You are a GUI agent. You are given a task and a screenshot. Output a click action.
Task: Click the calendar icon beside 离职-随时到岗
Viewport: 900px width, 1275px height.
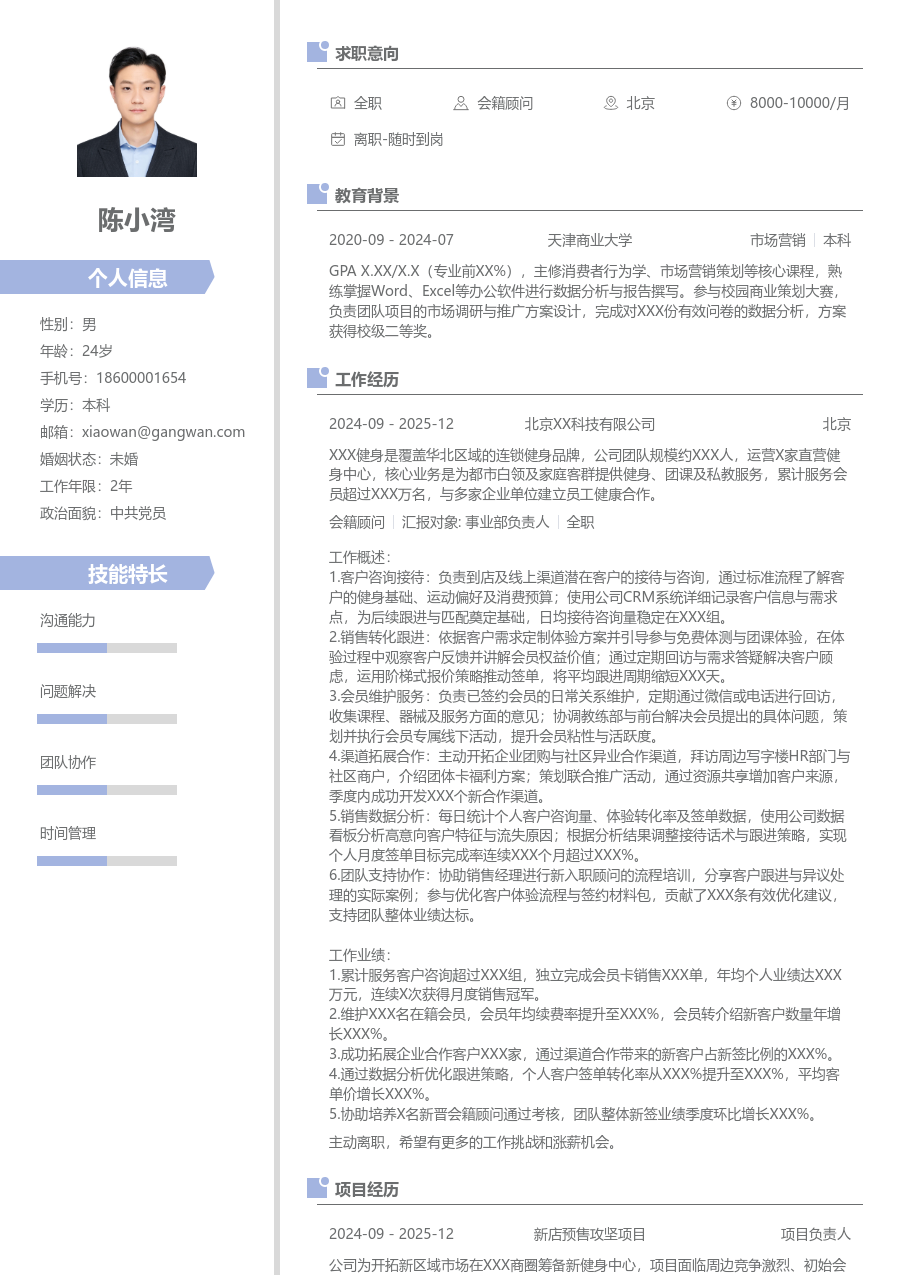(x=337, y=140)
